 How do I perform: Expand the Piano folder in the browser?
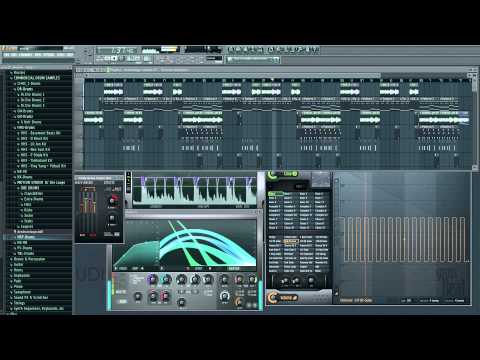pyautogui.click(x=18, y=286)
